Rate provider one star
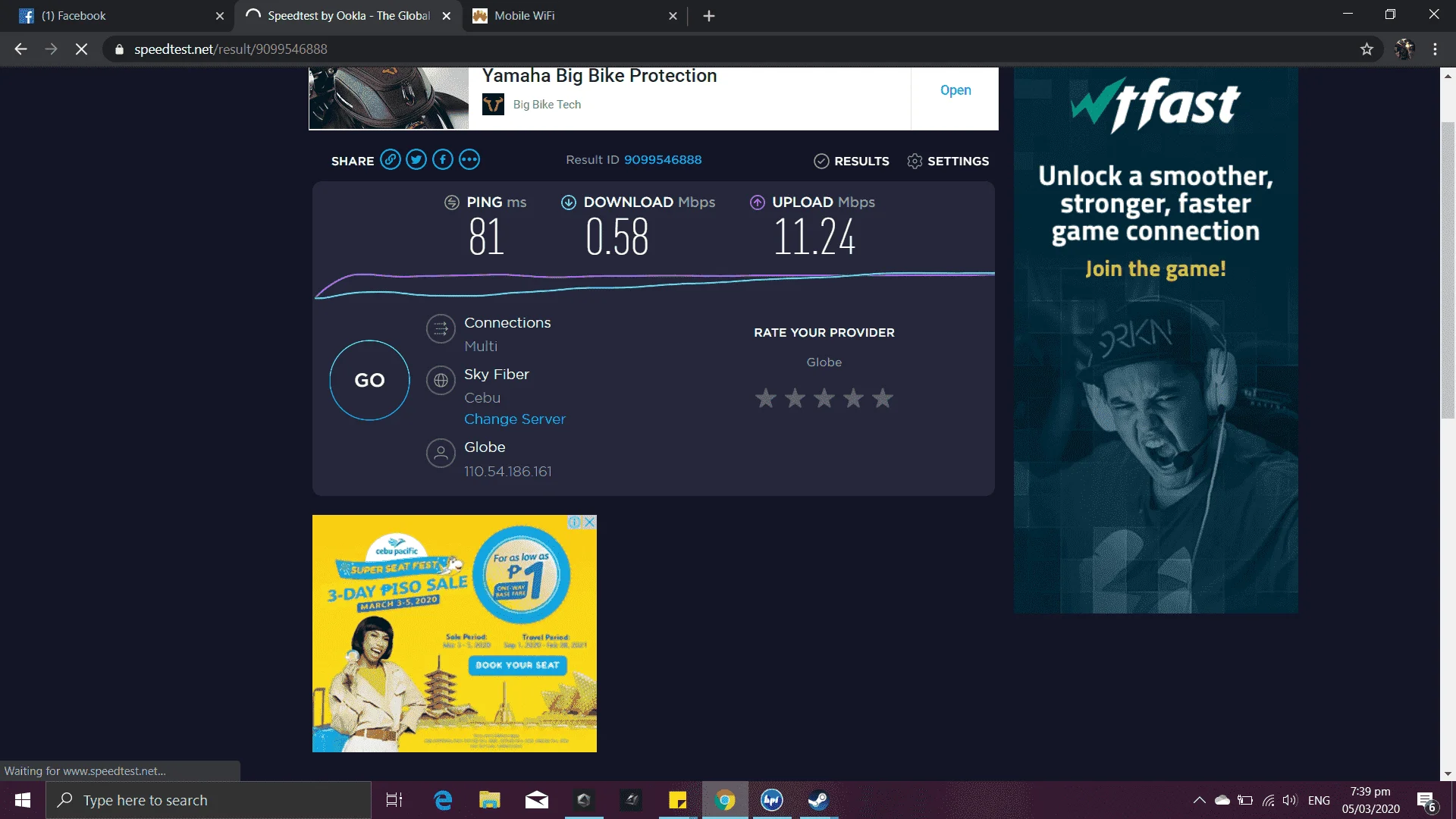1456x819 pixels. click(766, 398)
